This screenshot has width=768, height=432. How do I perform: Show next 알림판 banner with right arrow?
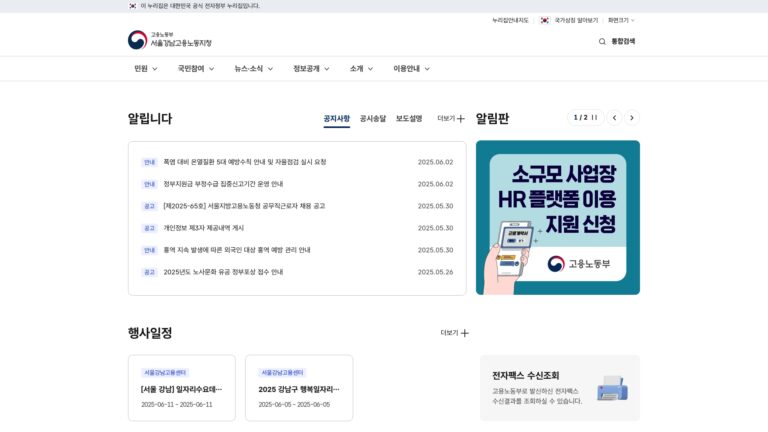632,118
